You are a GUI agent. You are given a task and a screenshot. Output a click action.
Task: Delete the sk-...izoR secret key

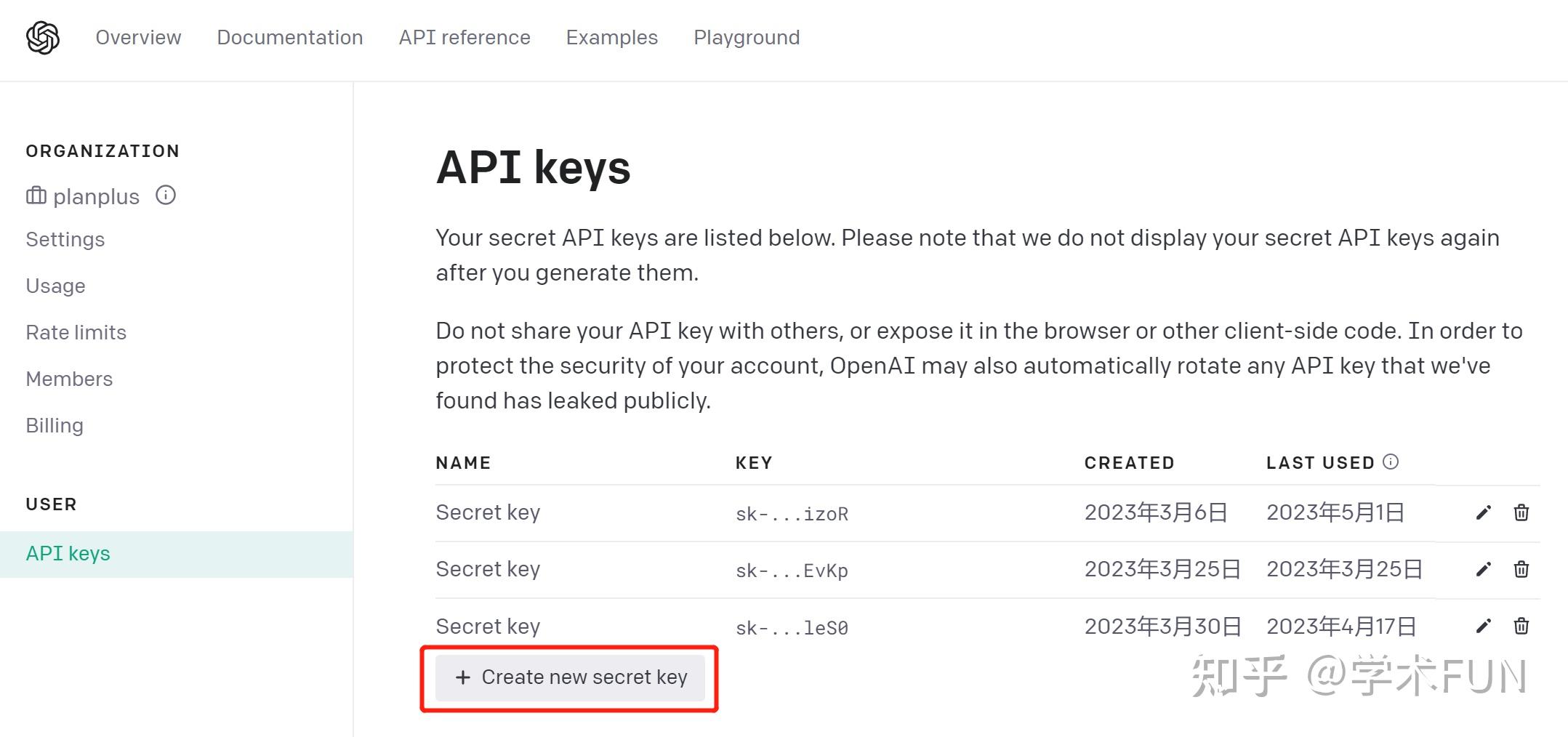click(x=1521, y=512)
